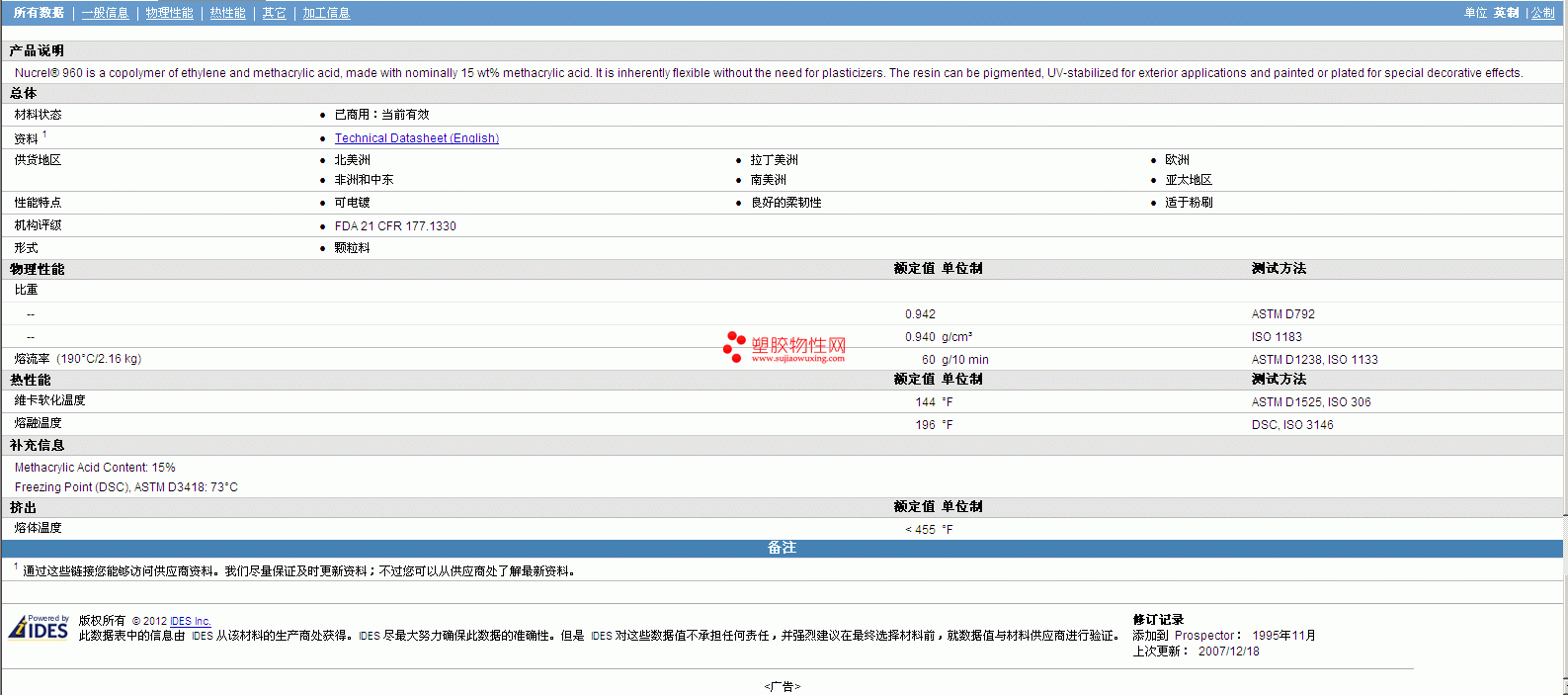Click the 供货地区 row label
The image size is (1568, 695).
38,160
